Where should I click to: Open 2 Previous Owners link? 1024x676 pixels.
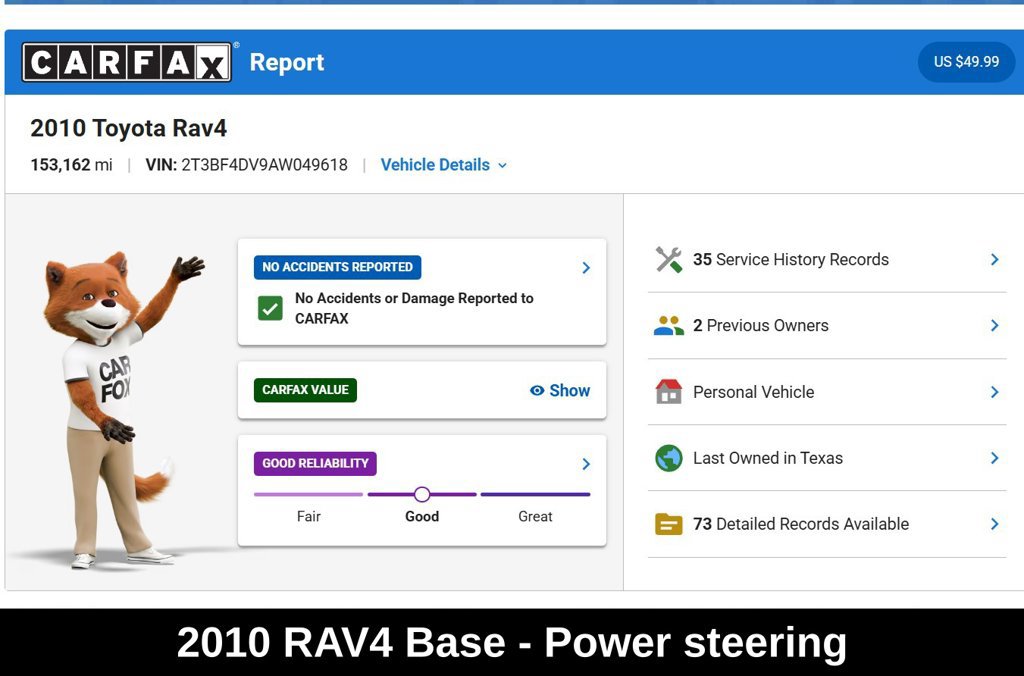[761, 325]
